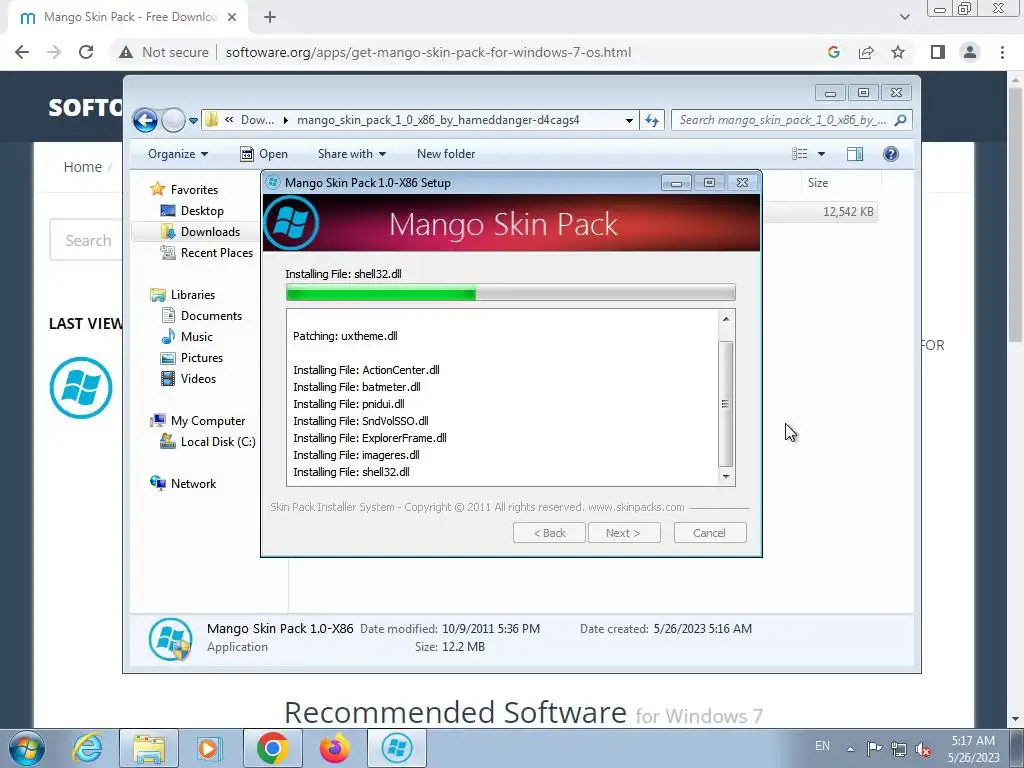
Task: Open the Music library
Action: [197, 336]
